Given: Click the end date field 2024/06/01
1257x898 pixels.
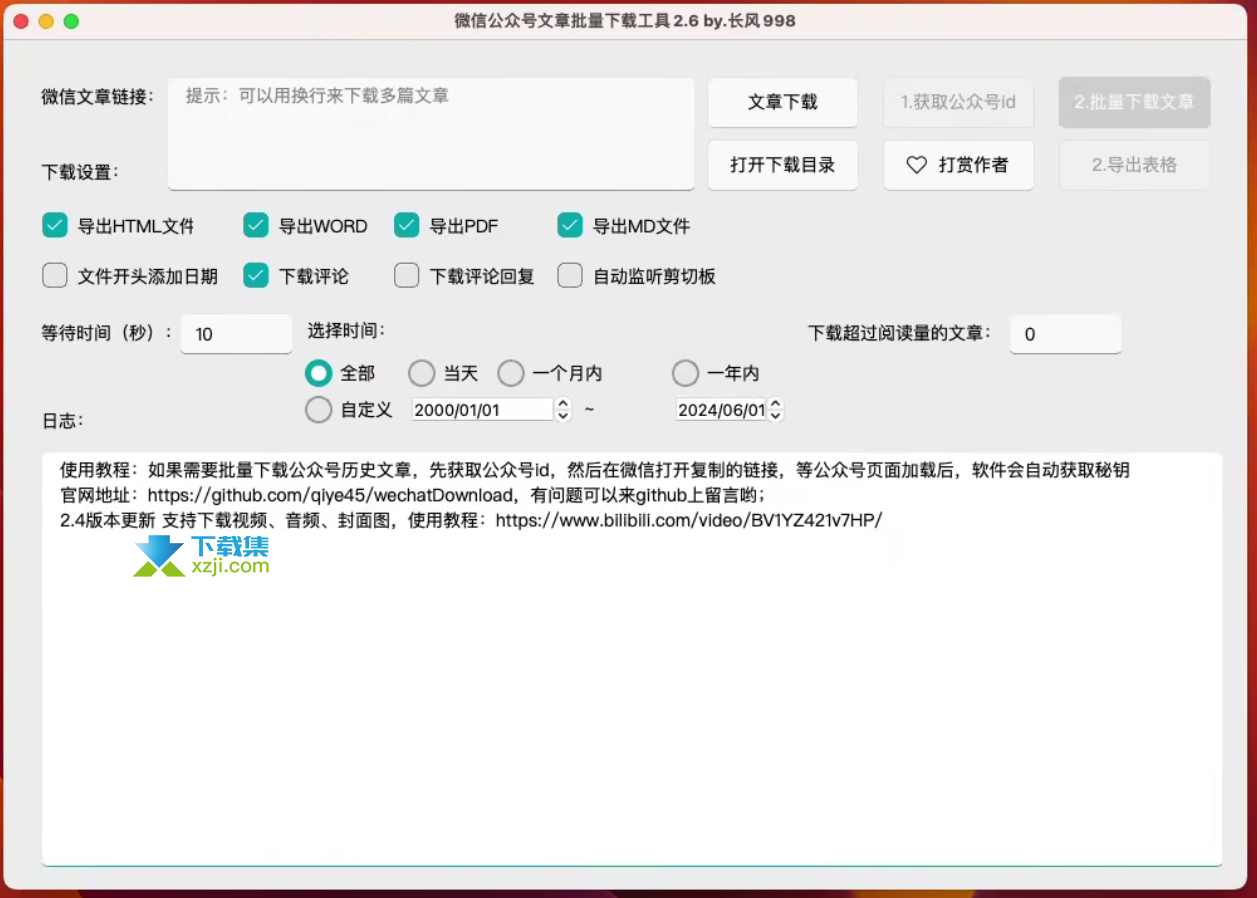Looking at the screenshot, I should [x=721, y=409].
